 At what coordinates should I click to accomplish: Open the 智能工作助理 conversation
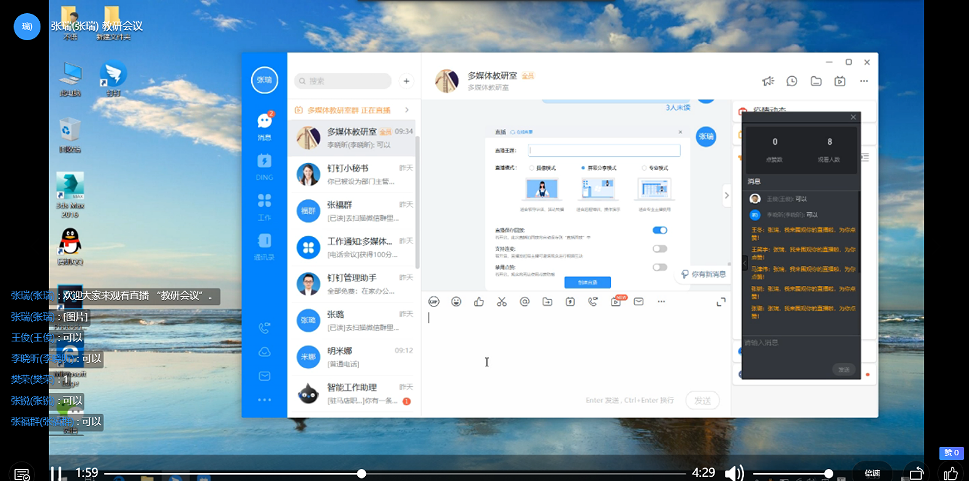(352, 393)
